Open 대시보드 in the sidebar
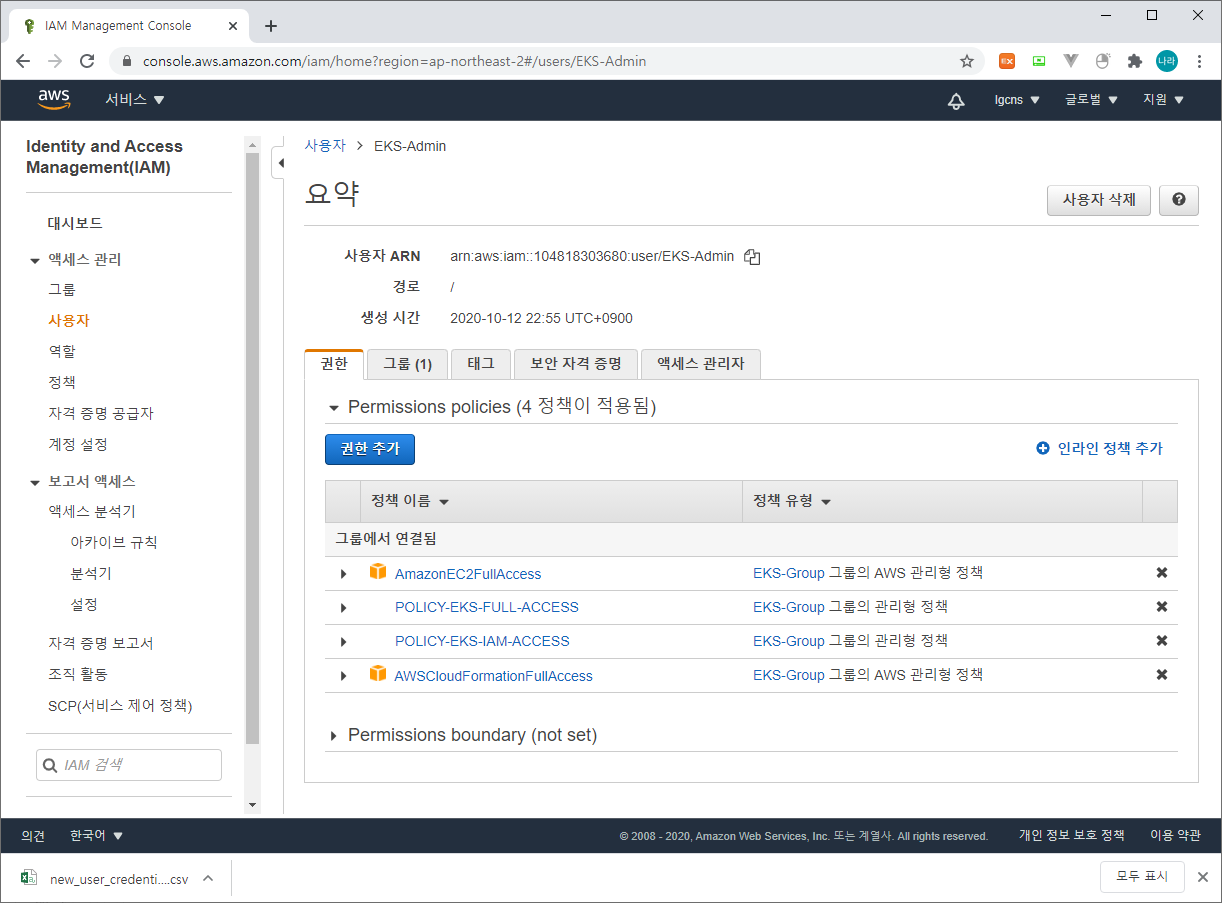Image resolution: width=1222 pixels, height=903 pixels. (x=75, y=223)
